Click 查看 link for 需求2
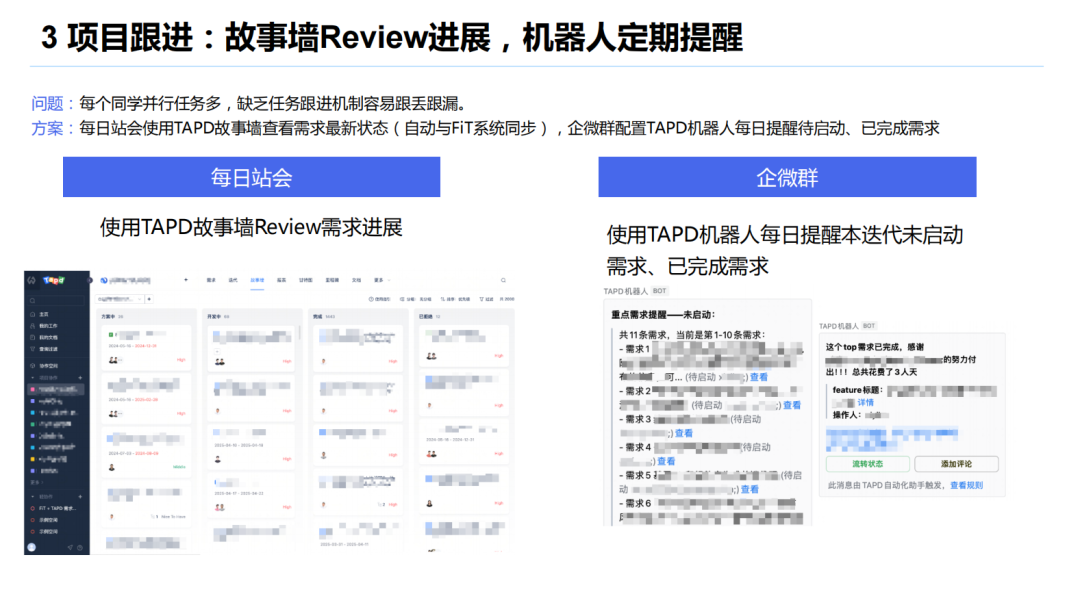Viewport: 1080px width, 605px height. click(x=792, y=405)
